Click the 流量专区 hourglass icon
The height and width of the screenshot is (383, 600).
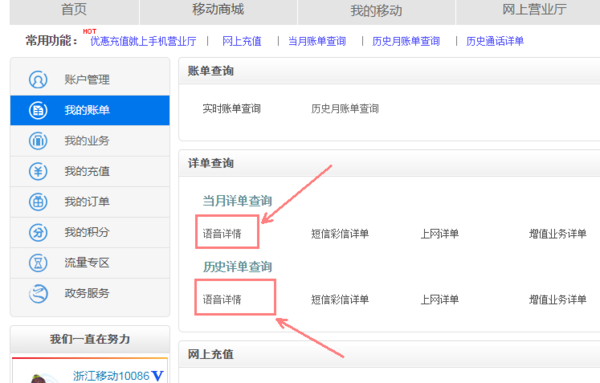pos(38,263)
